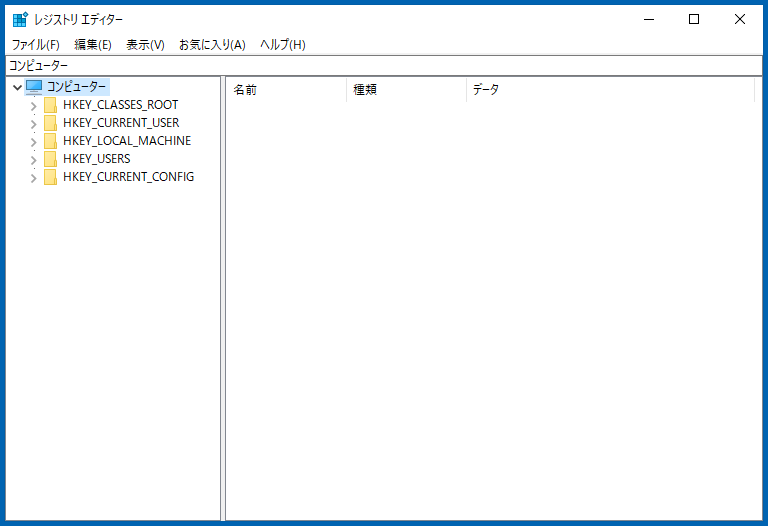Open the お気に入り(A) menu
The image size is (768, 526).
click(x=212, y=45)
